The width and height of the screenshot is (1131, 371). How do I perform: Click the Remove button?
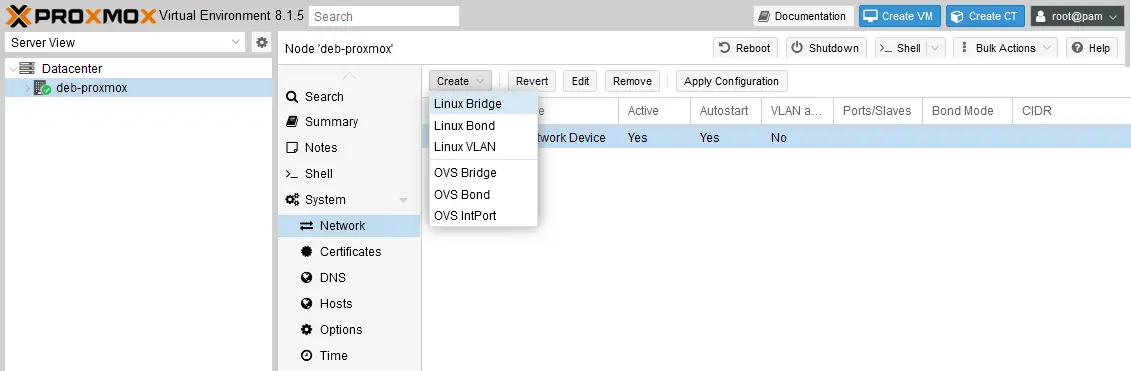click(x=632, y=81)
